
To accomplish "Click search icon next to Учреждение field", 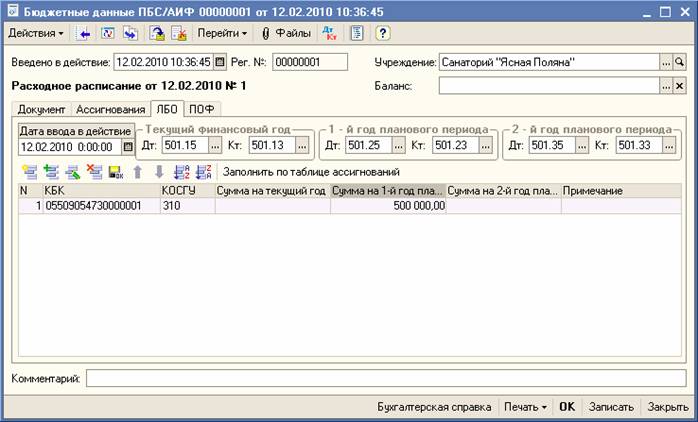I will [x=680, y=62].
